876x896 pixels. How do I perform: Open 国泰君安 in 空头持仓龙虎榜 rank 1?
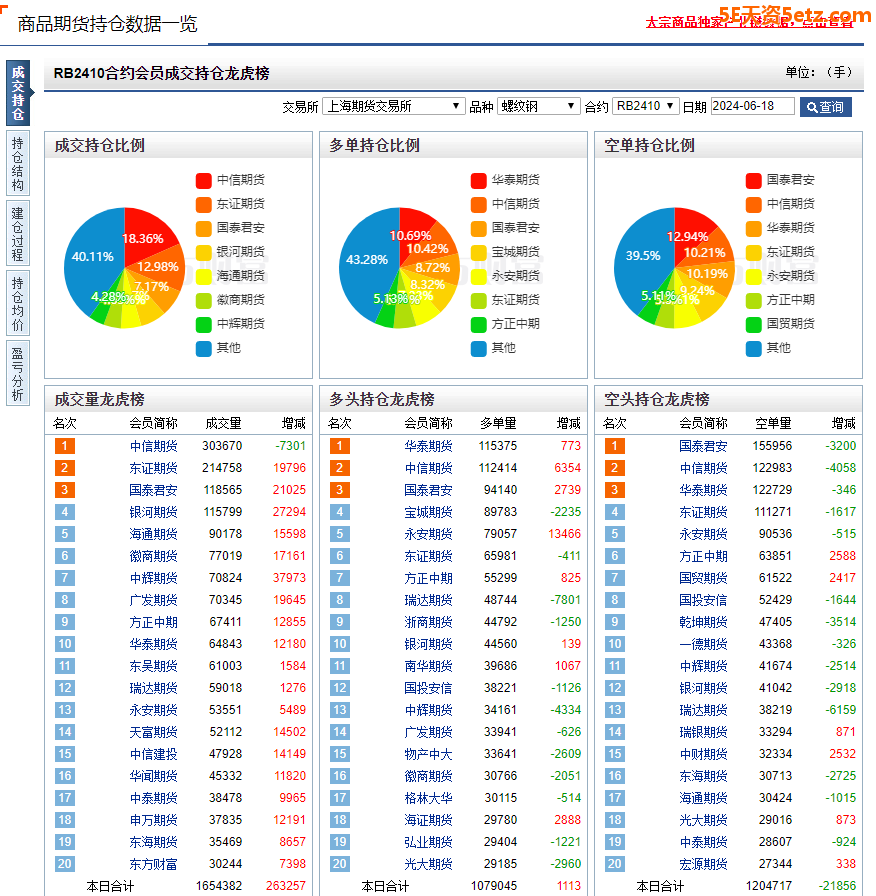[x=703, y=446]
